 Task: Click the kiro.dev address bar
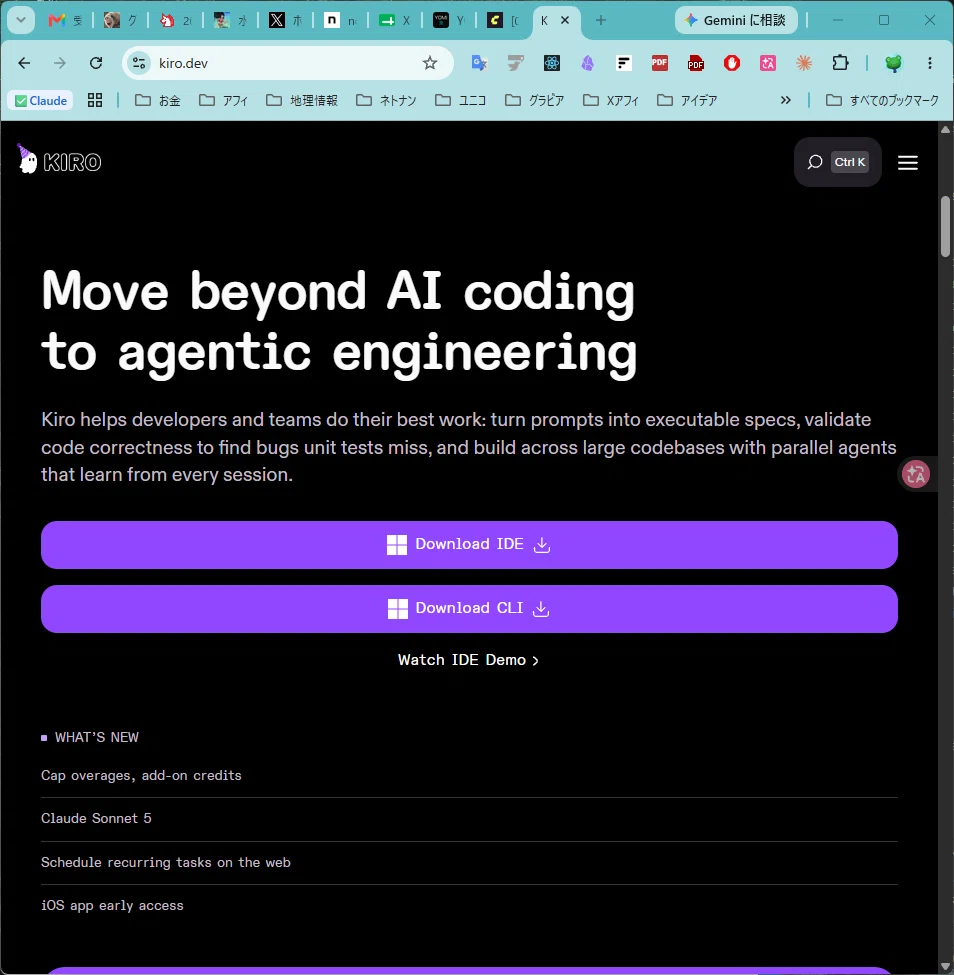287,63
